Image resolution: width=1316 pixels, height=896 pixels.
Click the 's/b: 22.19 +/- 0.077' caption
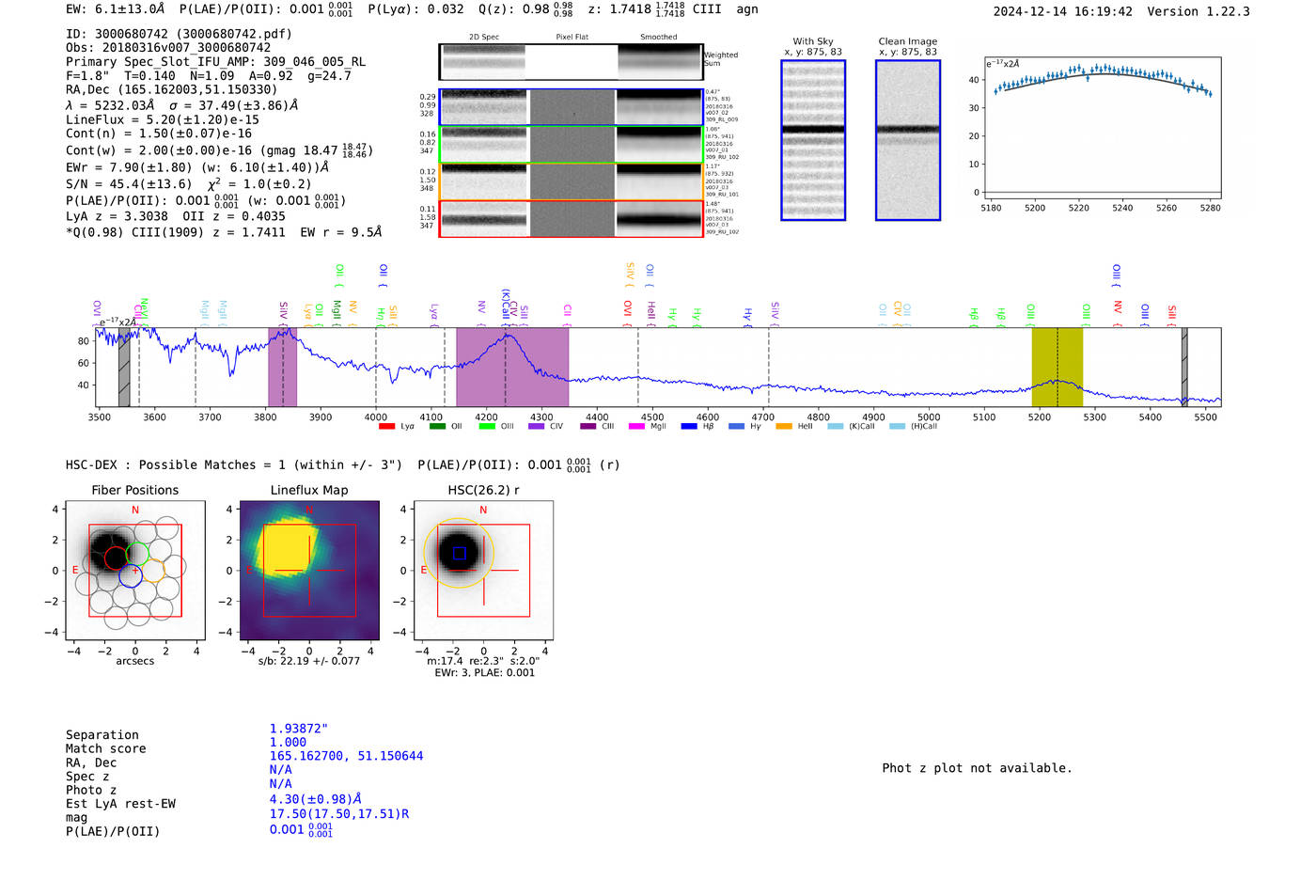[x=309, y=661]
